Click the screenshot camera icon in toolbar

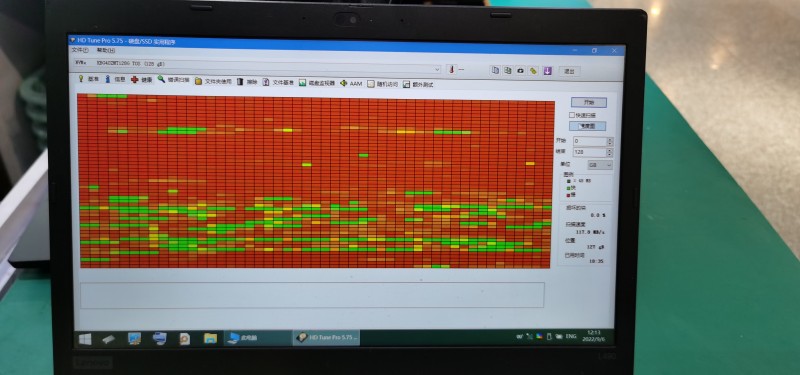(x=520, y=71)
